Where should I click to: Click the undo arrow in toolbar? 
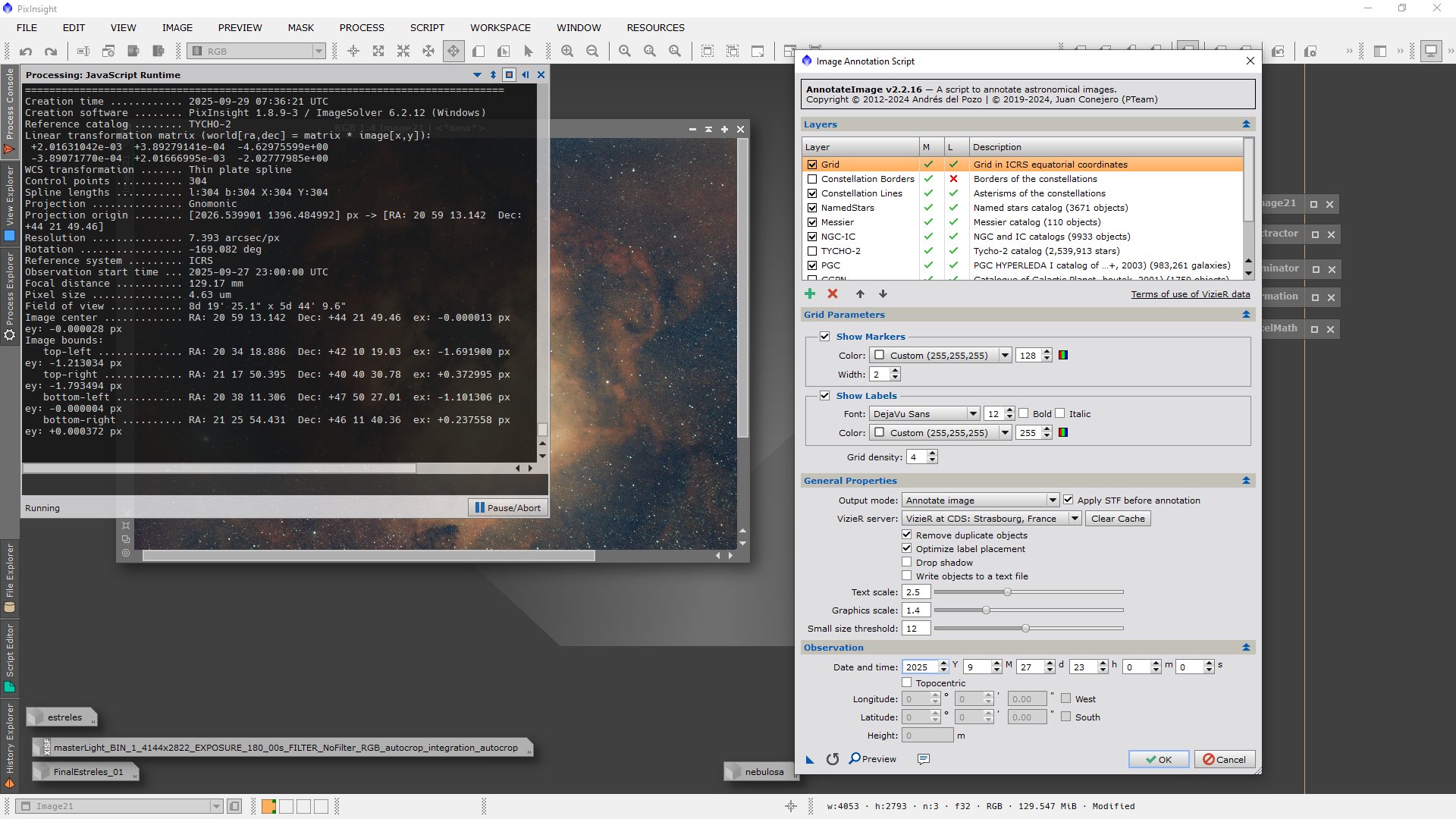[x=26, y=51]
